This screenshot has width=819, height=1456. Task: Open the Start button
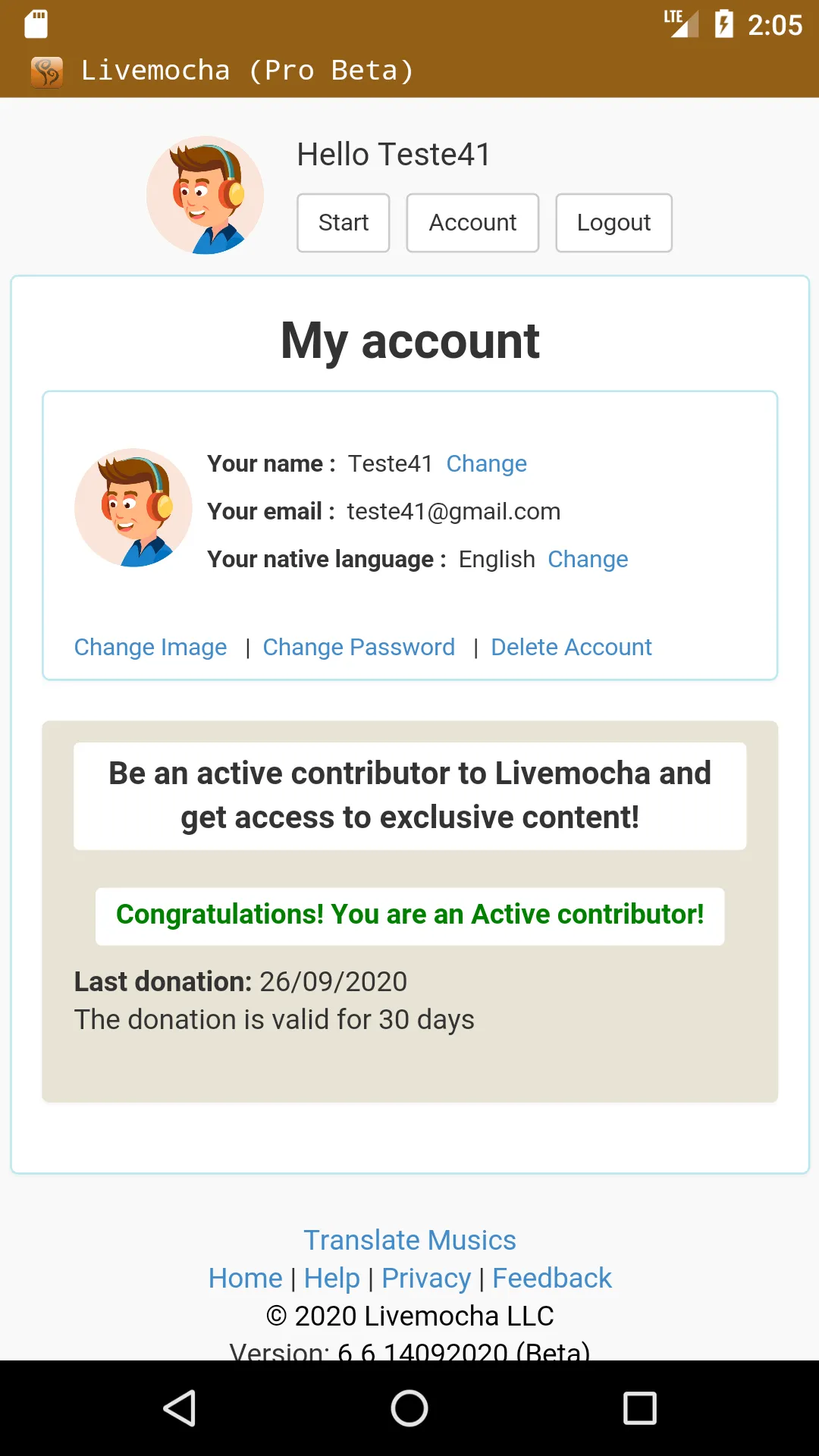click(x=344, y=223)
